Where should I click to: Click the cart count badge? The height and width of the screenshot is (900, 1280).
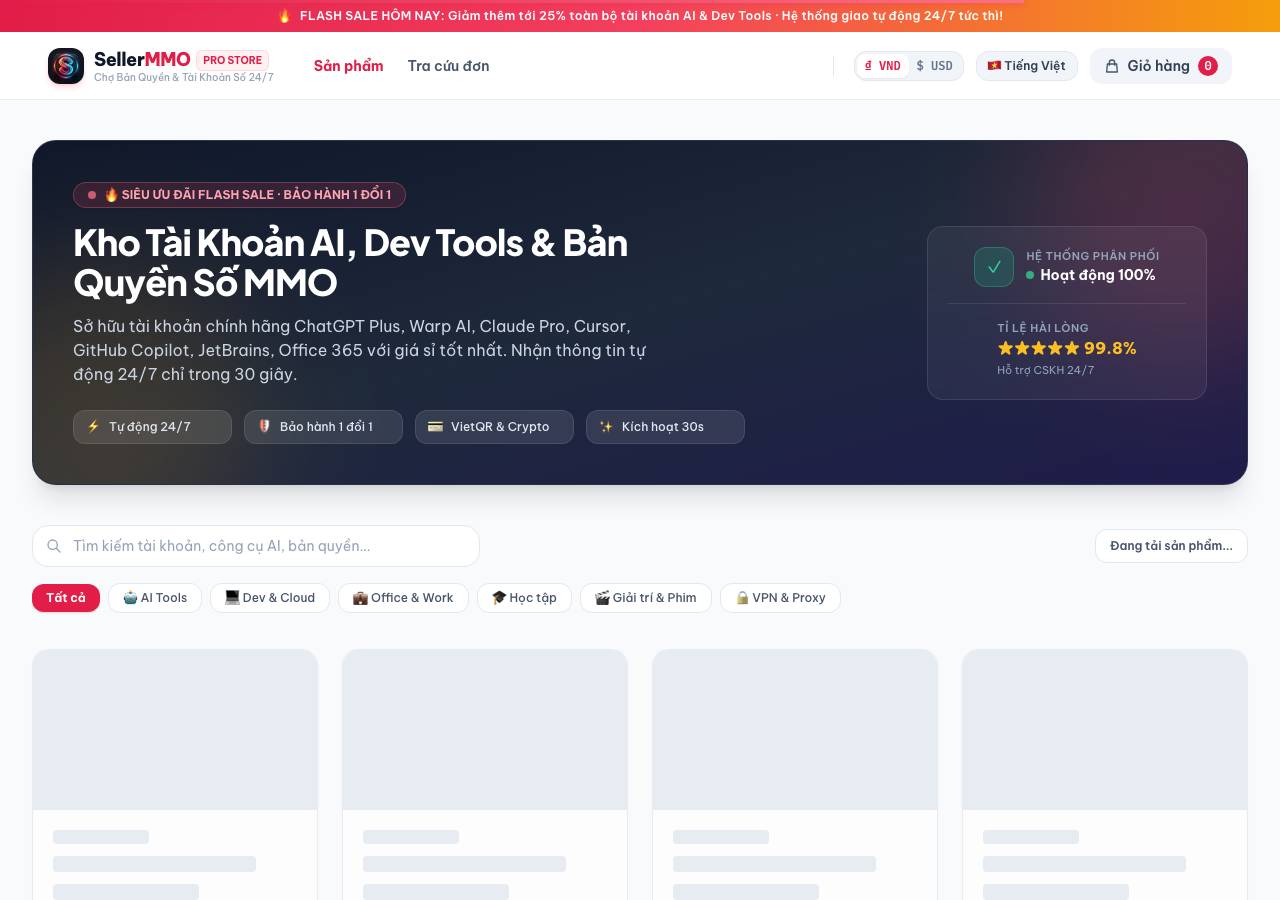[1208, 66]
